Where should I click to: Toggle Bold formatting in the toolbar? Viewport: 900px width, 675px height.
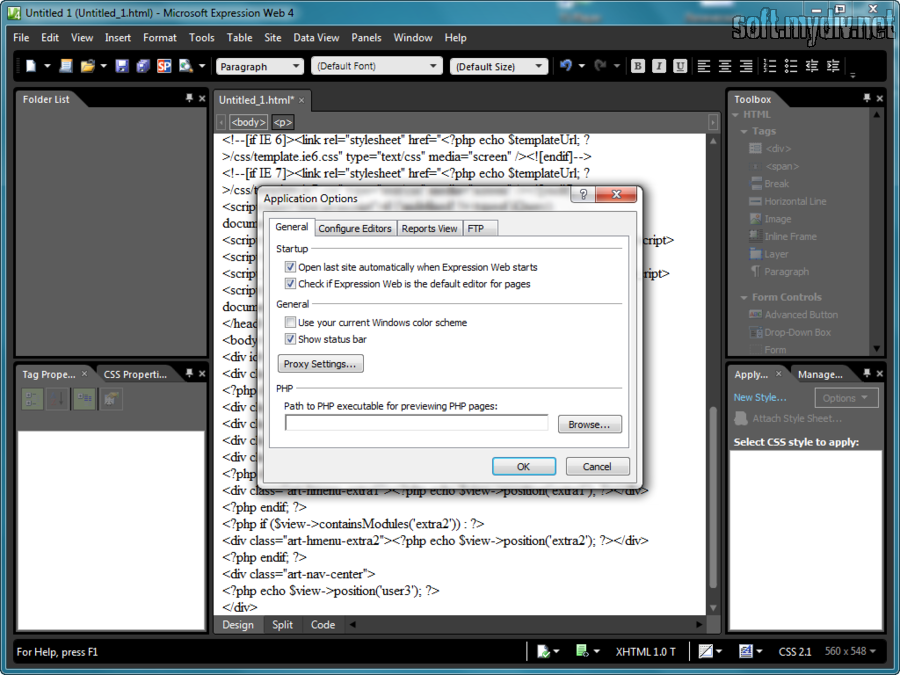(x=638, y=66)
